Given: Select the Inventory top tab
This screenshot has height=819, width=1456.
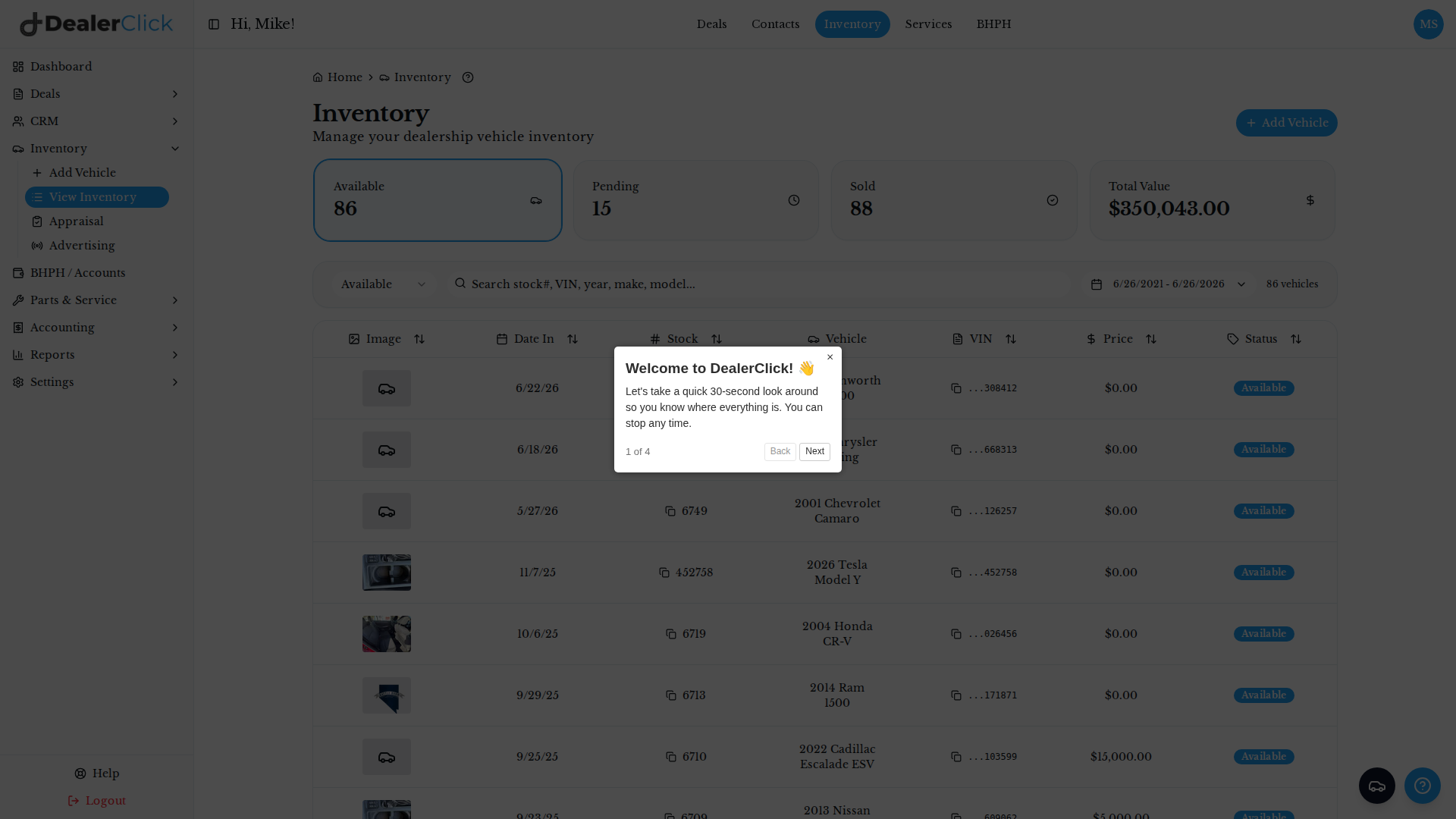Looking at the screenshot, I should 852,24.
